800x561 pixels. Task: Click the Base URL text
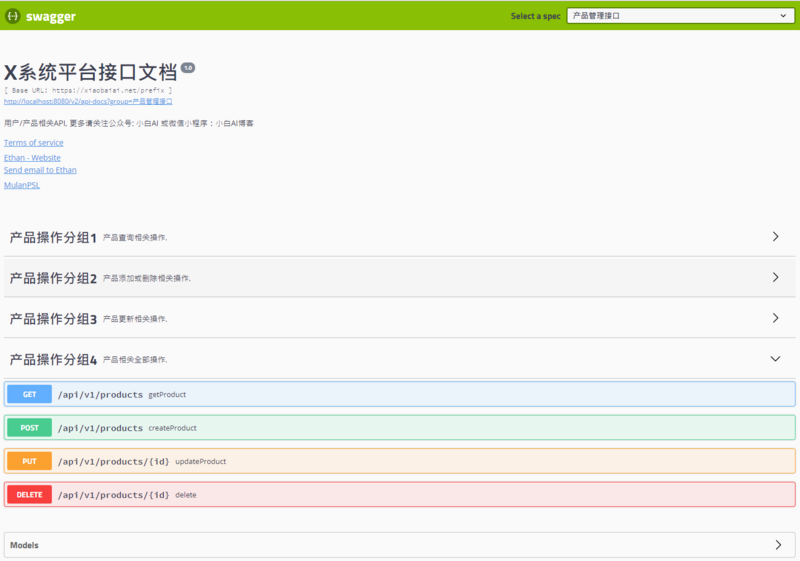point(88,90)
